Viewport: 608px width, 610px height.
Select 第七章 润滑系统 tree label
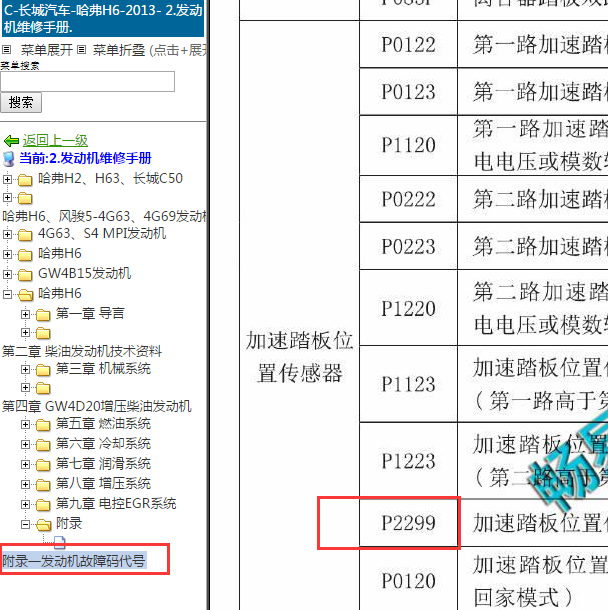pos(103,463)
